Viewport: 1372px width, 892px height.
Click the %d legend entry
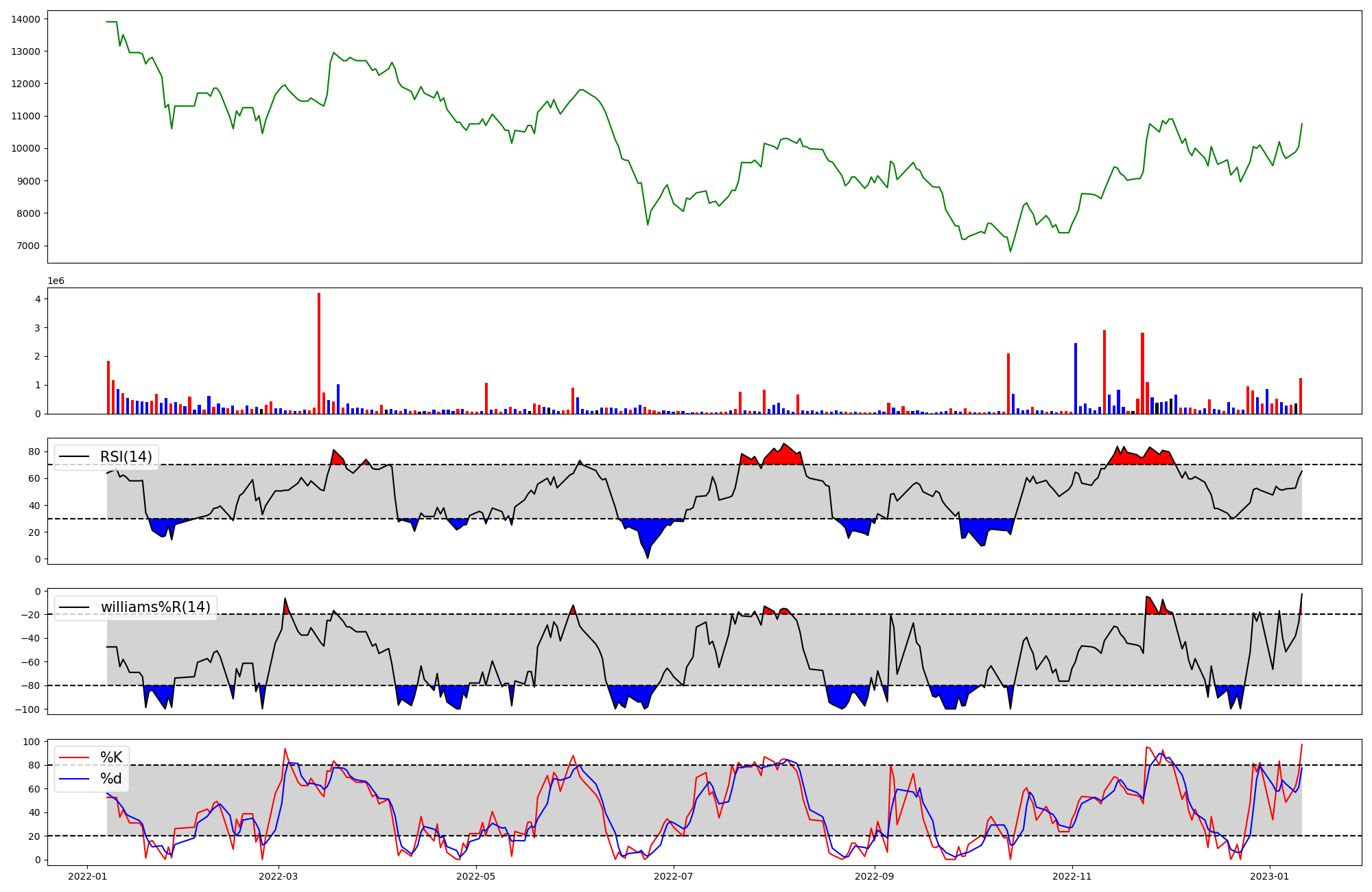pyautogui.click(x=111, y=779)
